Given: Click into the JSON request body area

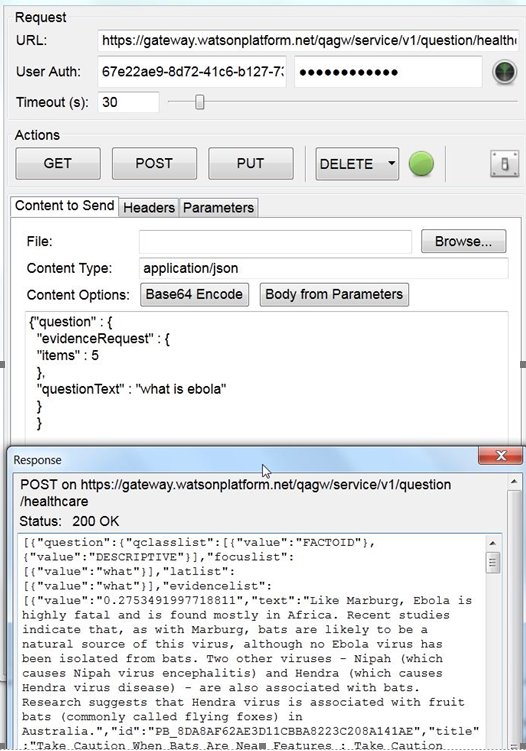Looking at the screenshot, I should tap(266, 378).
